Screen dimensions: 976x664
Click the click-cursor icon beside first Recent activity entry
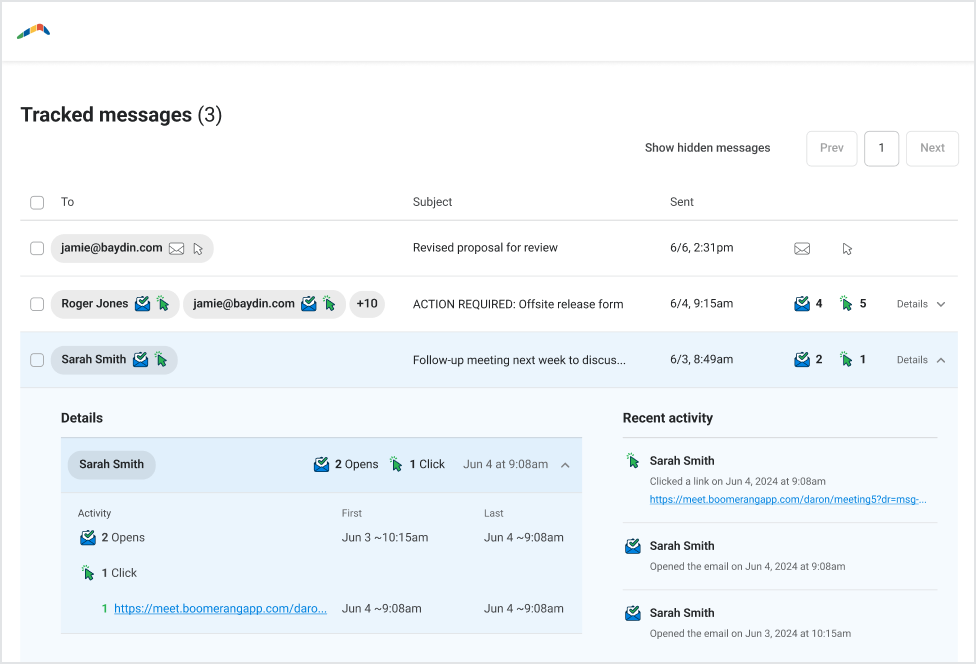pos(632,461)
